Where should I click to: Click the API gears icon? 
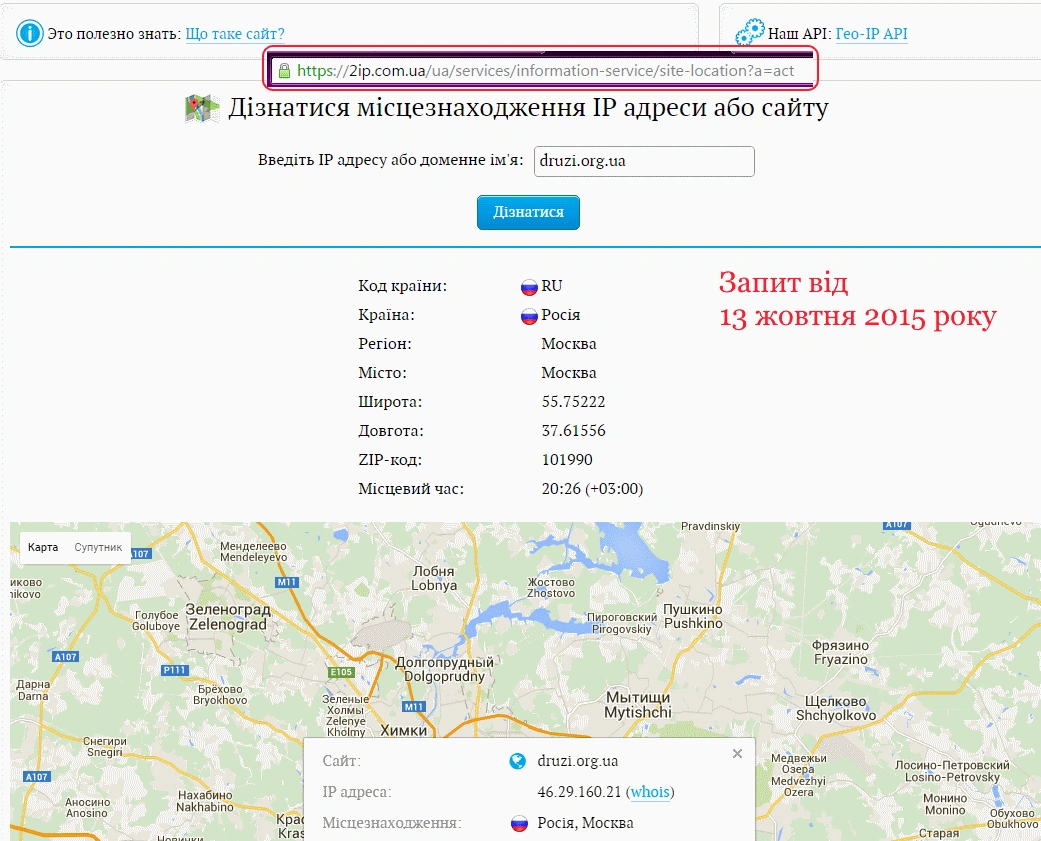click(x=750, y=32)
